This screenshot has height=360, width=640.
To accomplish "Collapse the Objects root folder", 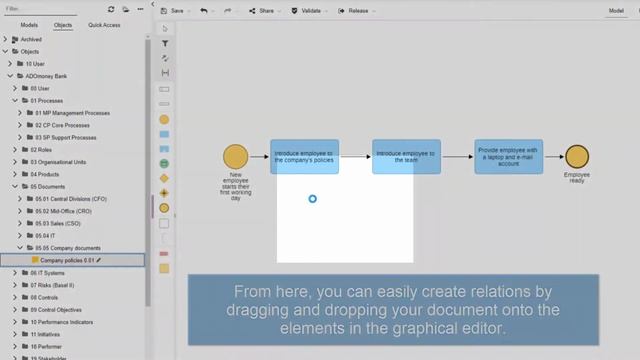I will click(5, 51).
